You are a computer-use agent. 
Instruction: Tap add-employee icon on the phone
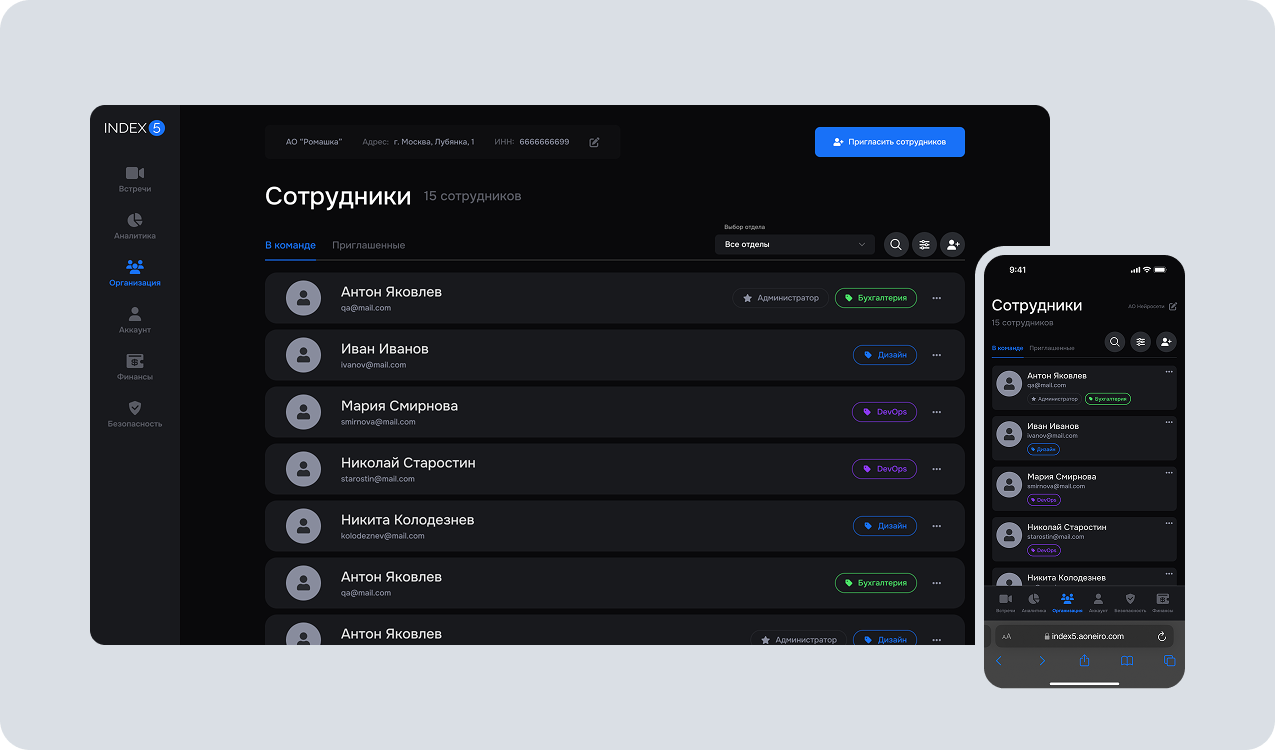click(x=1166, y=342)
